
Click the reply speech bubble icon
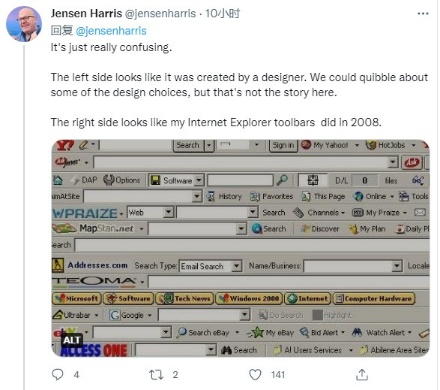[x=57, y=374]
